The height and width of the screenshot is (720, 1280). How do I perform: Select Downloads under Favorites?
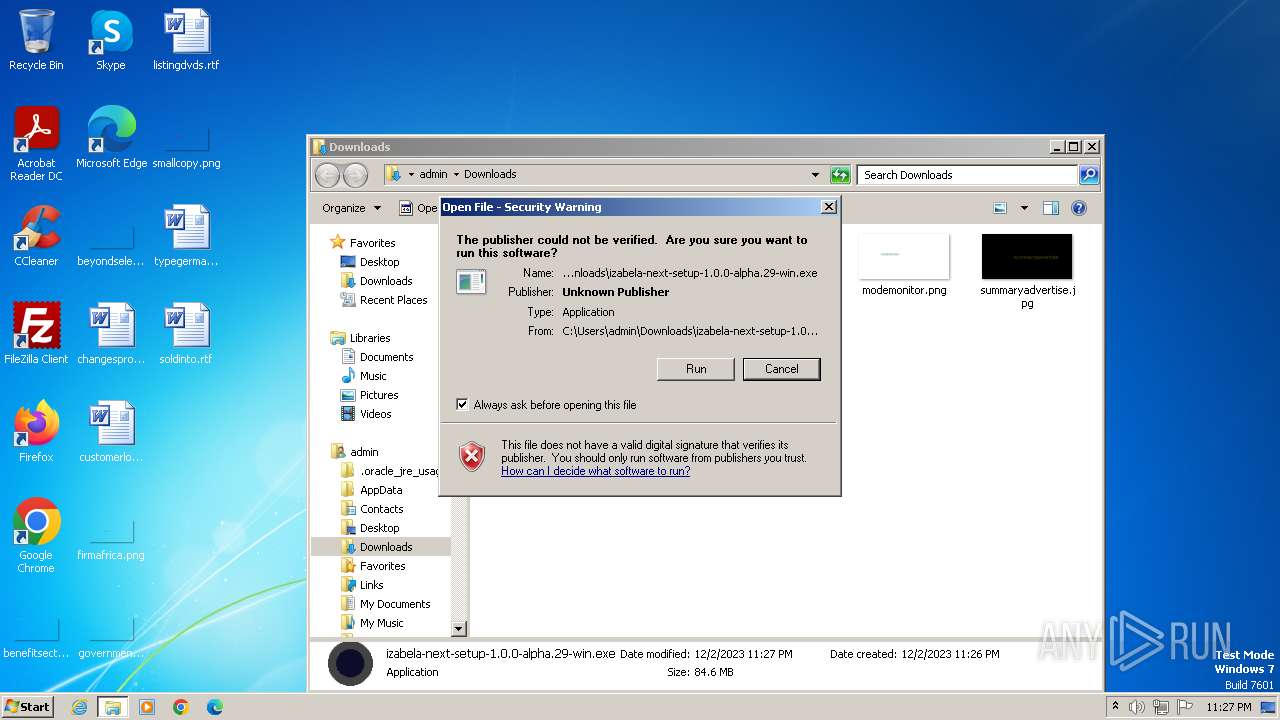(386, 281)
